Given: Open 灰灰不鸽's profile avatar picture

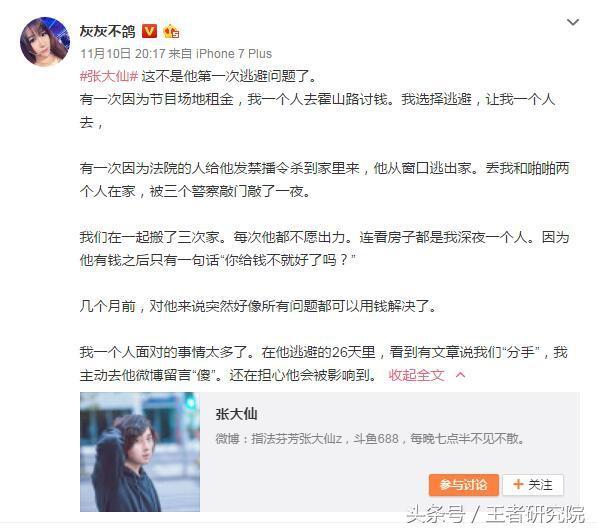Looking at the screenshot, I should coord(45,42).
